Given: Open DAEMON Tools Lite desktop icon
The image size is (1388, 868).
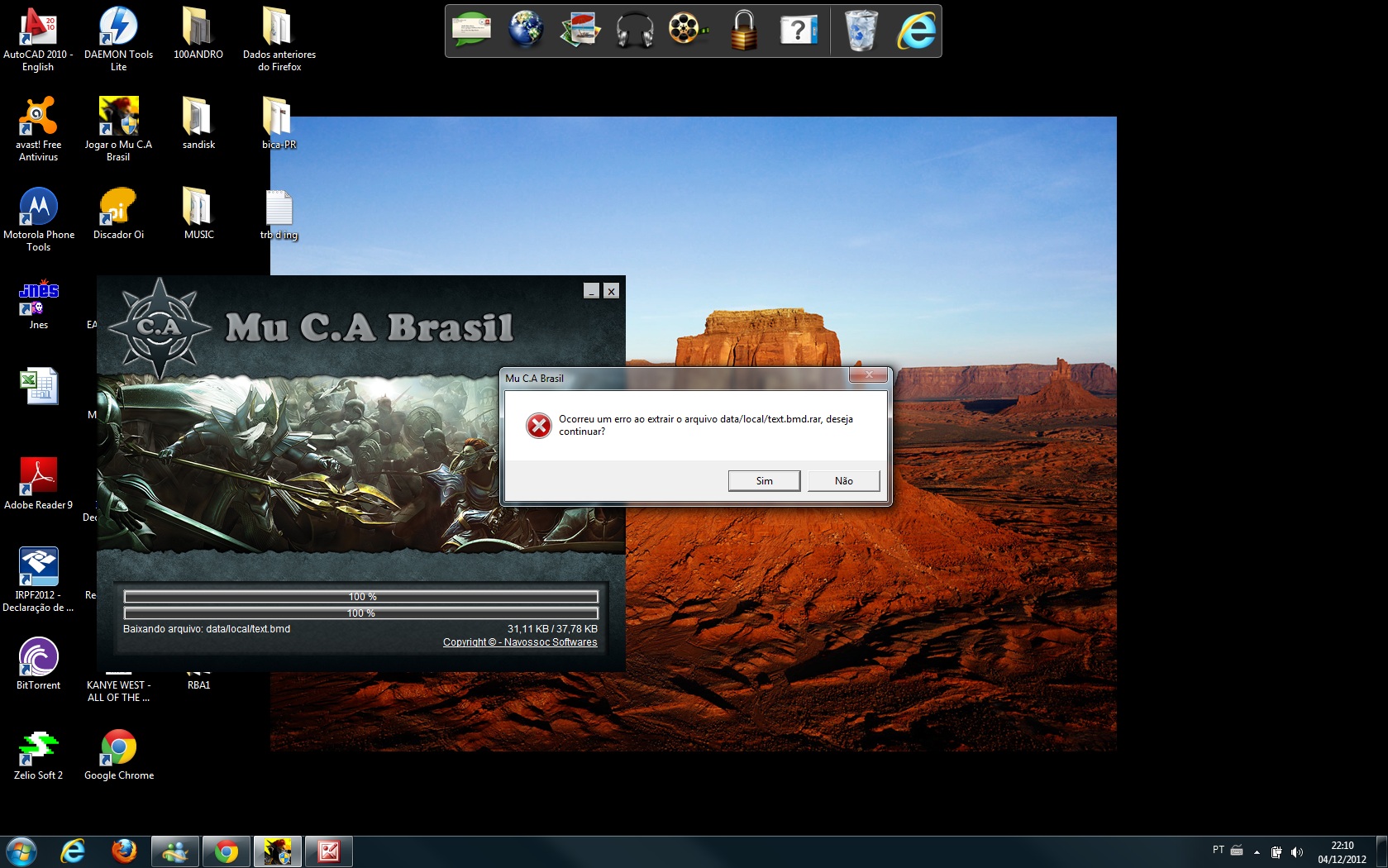Looking at the screenshot, I should click(118, 27).
